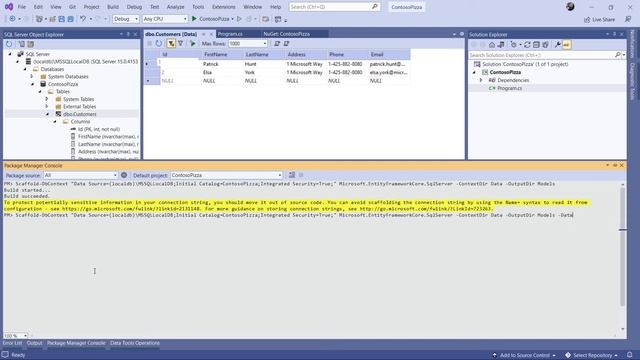This screenshot has height=360, width=640.
Task: Open notifications bell in status bar
Action: (630, 355)
